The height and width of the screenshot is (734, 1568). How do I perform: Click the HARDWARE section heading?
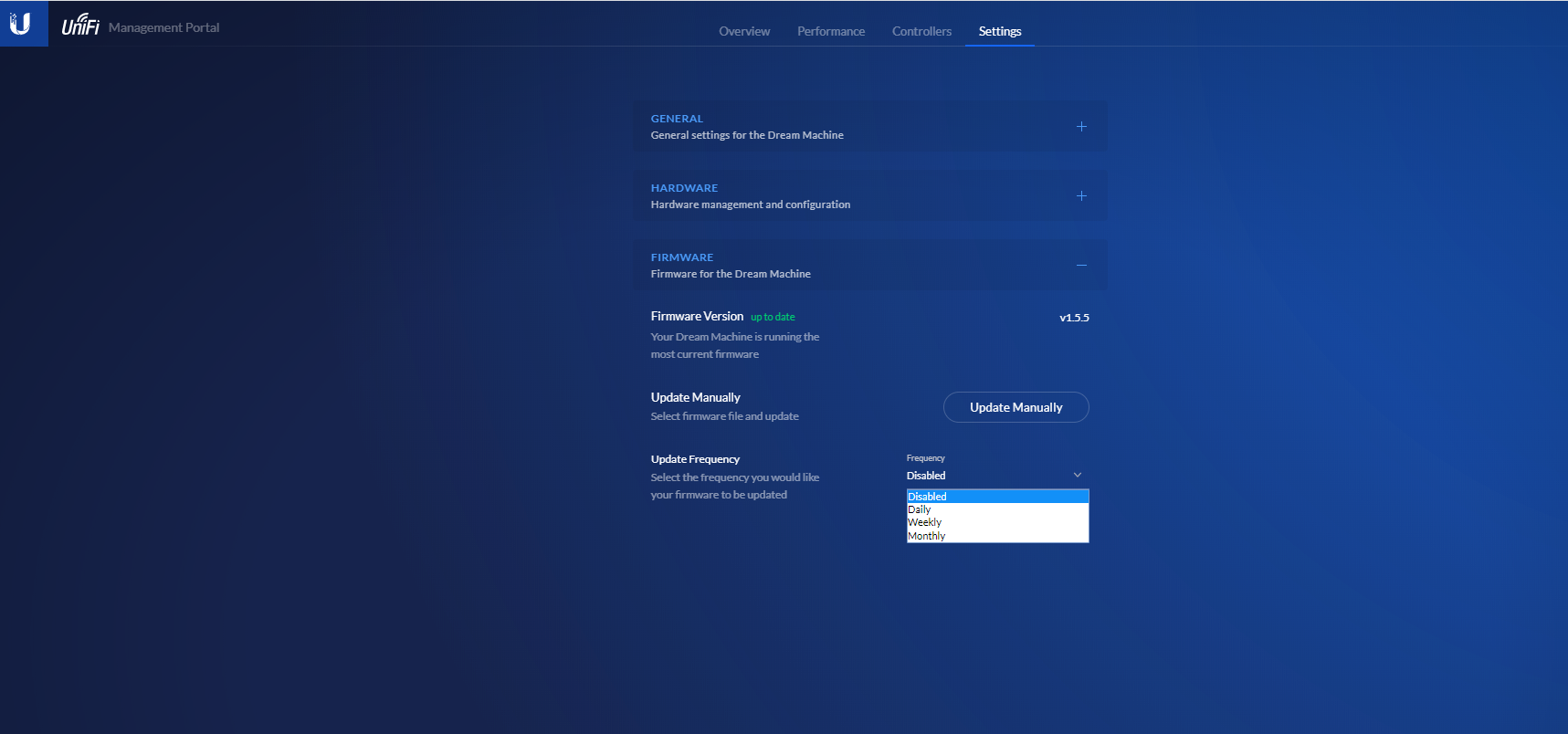tap(684, 188)
